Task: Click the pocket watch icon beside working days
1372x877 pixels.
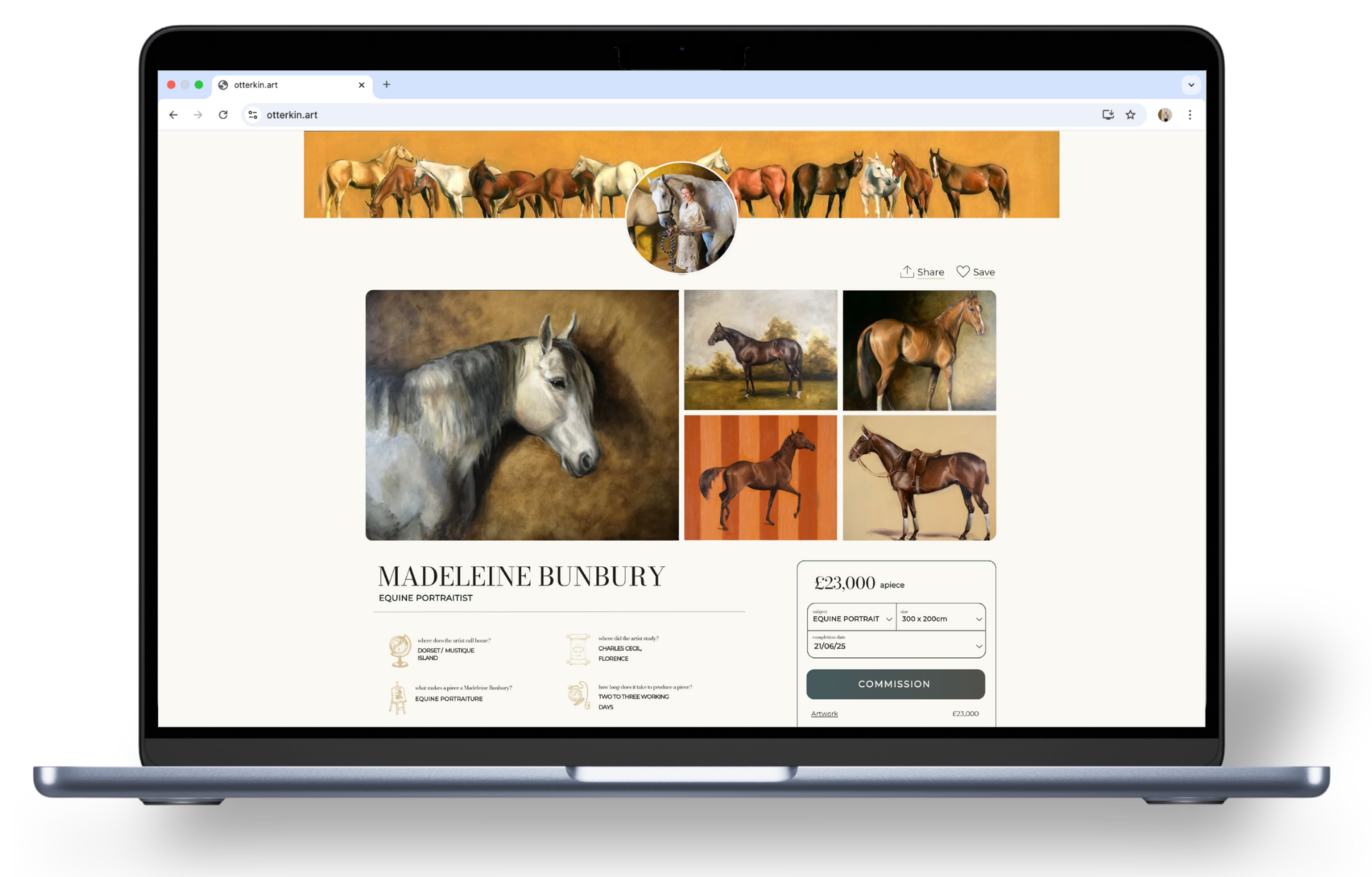Action: 578,696
